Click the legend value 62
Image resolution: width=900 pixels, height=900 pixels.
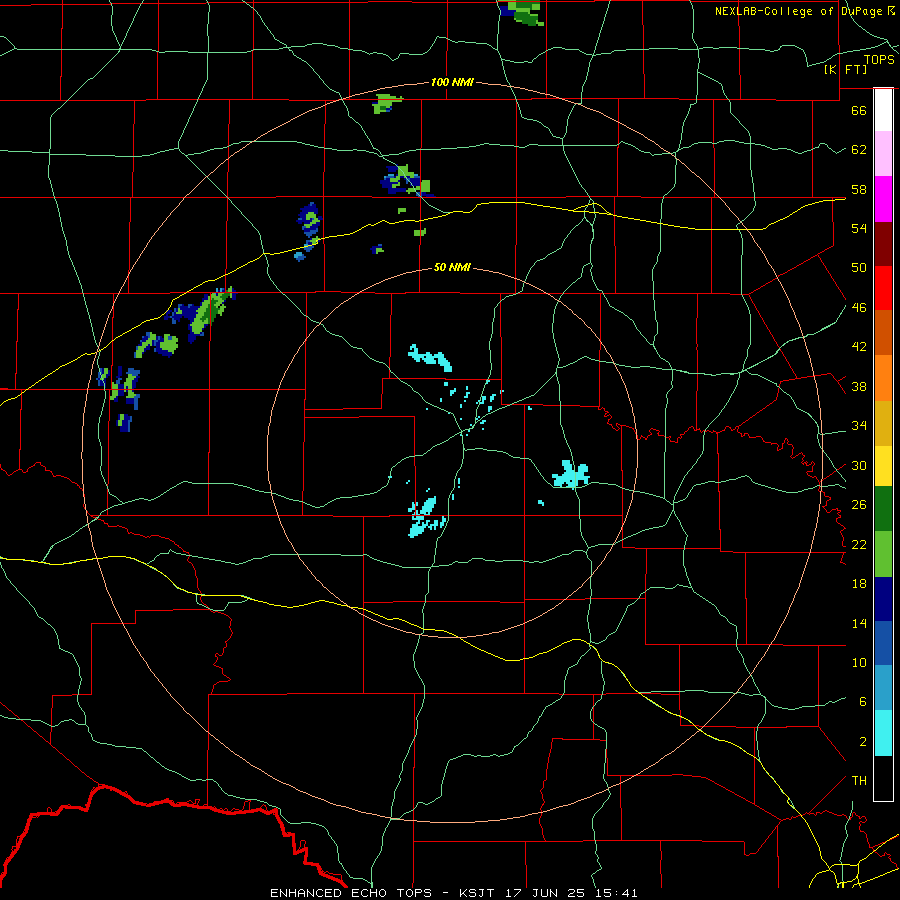[x=859, y=150]
